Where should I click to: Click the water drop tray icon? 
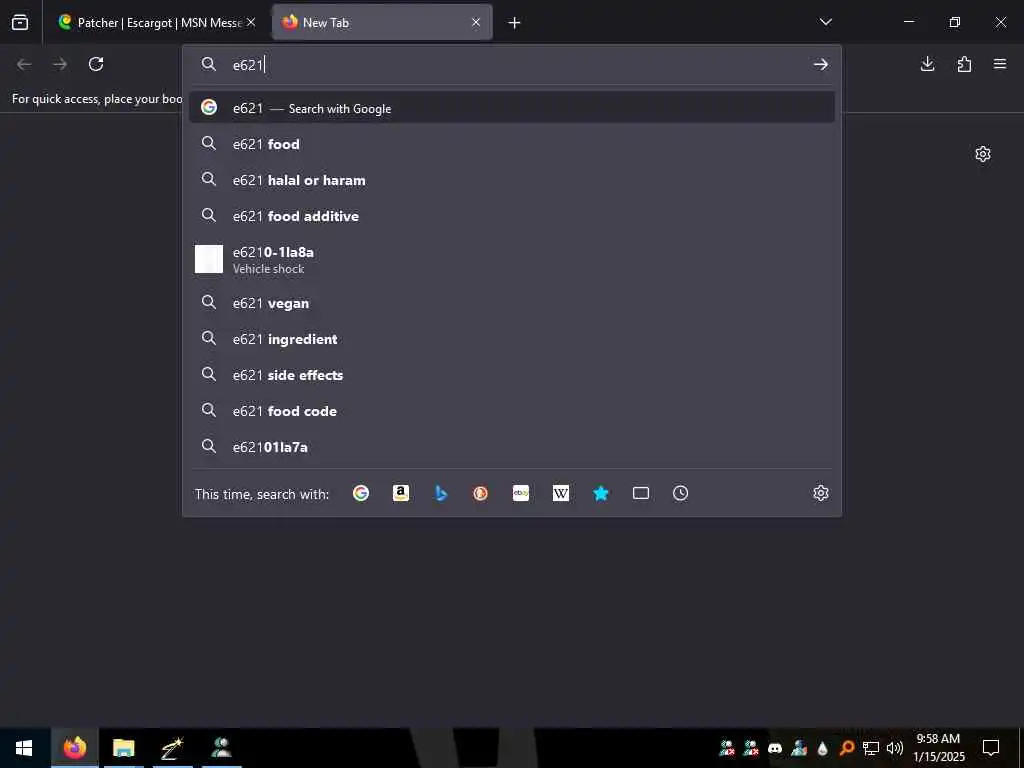click(x=823, y=748)
